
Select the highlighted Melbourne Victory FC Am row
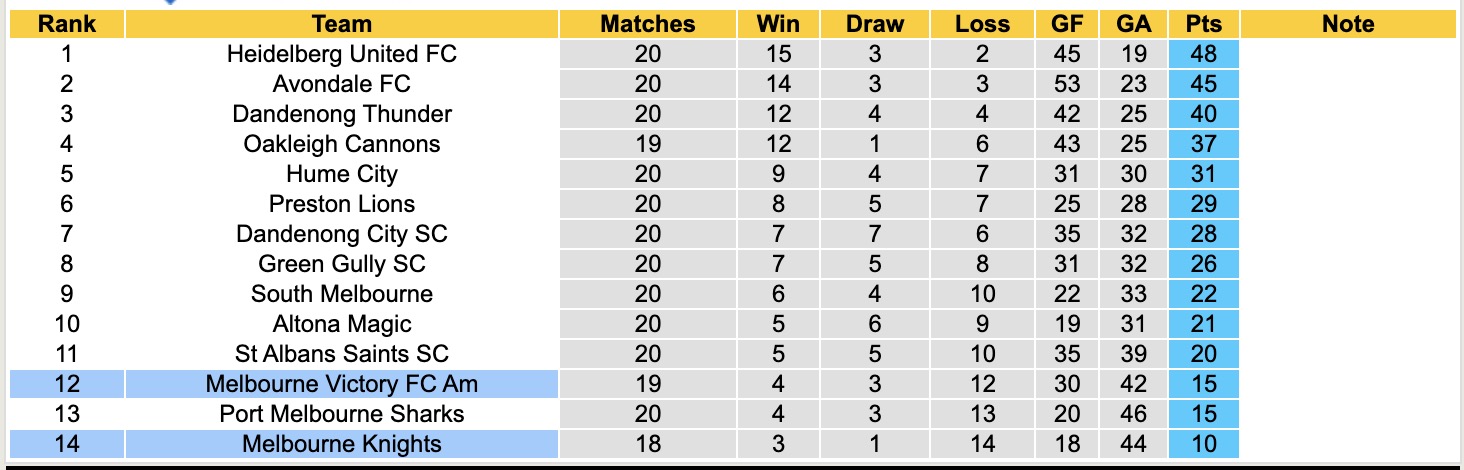(341, 384)
